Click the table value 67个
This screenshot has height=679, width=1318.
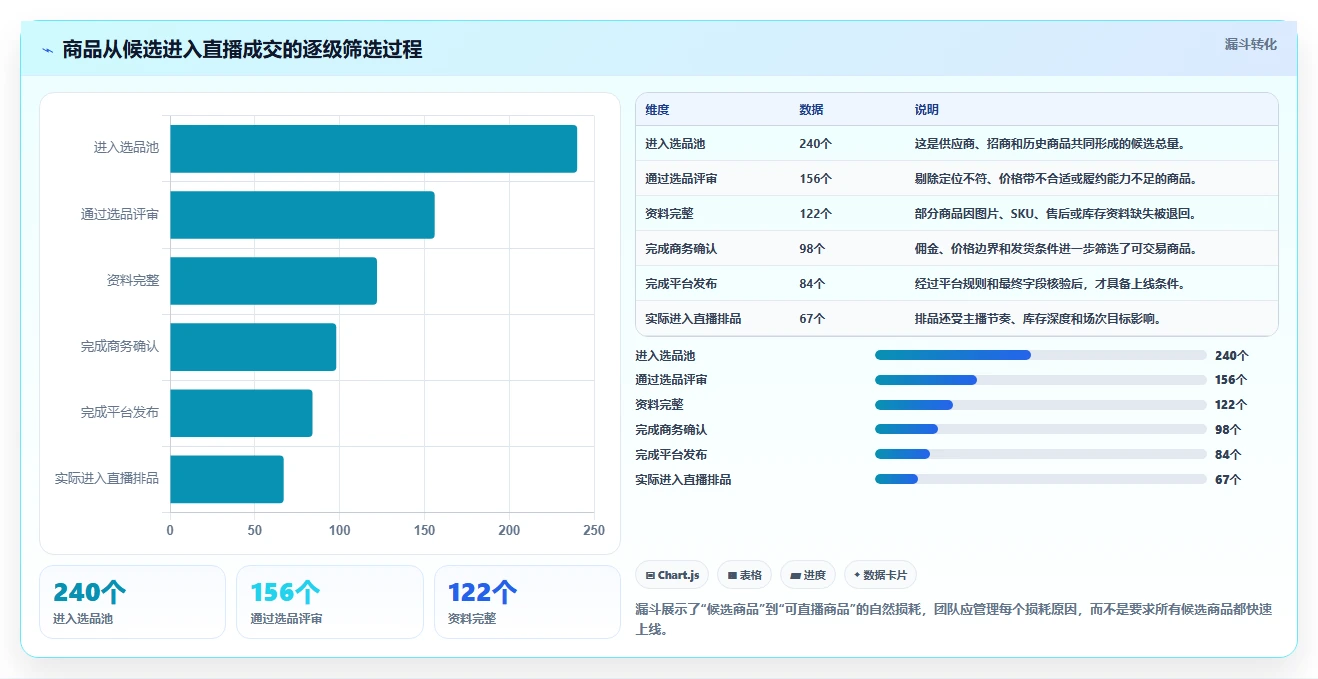812,319
